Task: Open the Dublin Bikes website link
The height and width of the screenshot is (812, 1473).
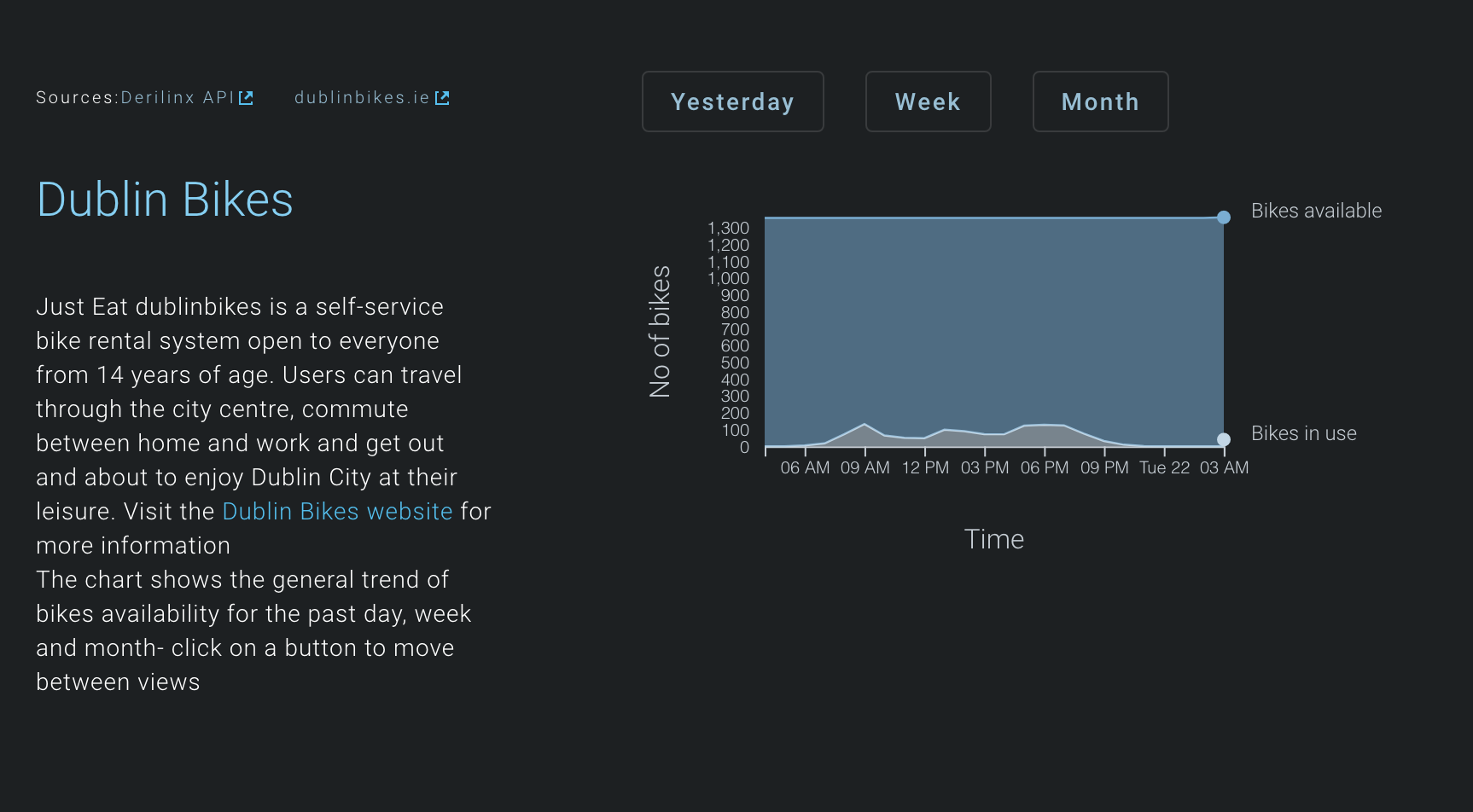Action: coord(337,511)
